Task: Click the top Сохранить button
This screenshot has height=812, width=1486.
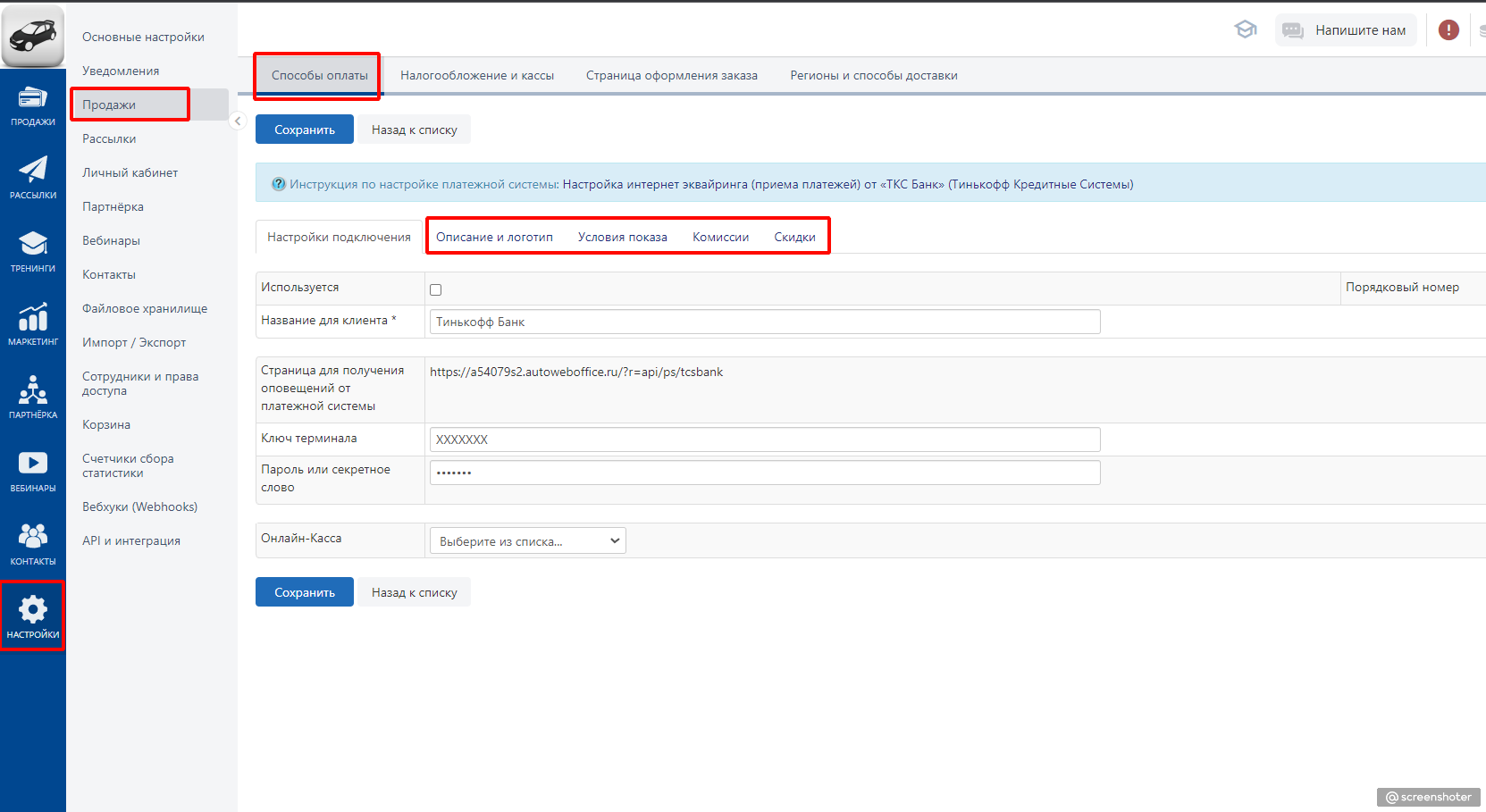Action: point(304,130)
